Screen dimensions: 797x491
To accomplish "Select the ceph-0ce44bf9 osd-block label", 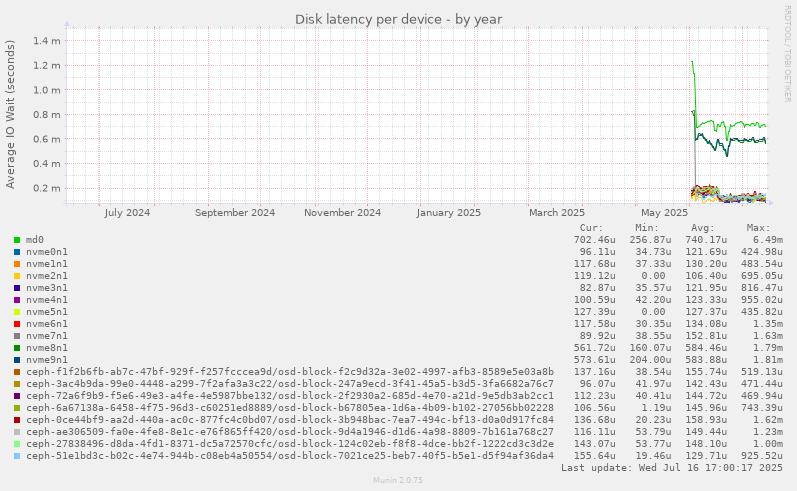I will [x=290, y=420].
